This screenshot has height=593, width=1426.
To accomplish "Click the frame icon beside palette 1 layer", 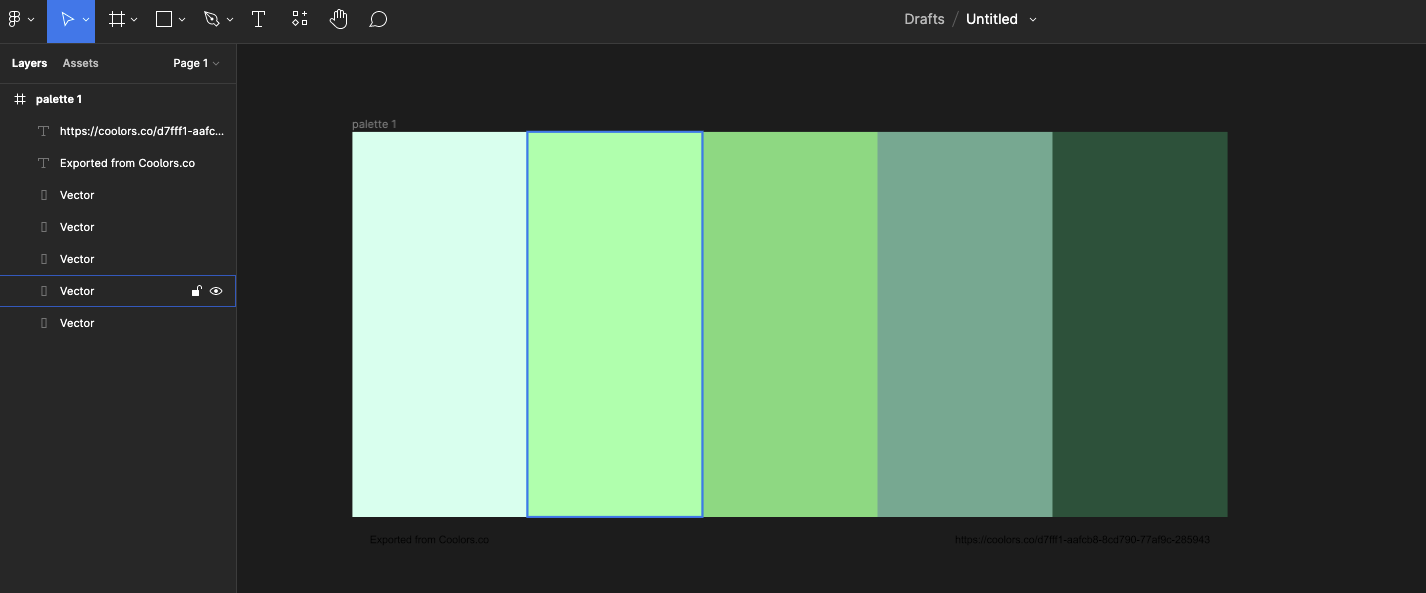I will pos(19,99).
